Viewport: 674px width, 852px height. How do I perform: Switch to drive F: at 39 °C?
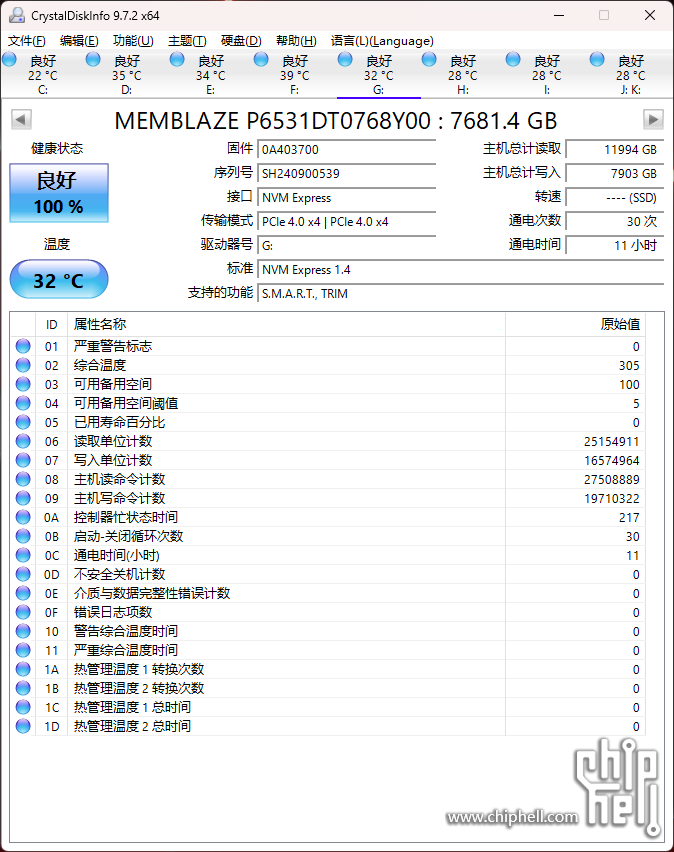coord(295,75)
